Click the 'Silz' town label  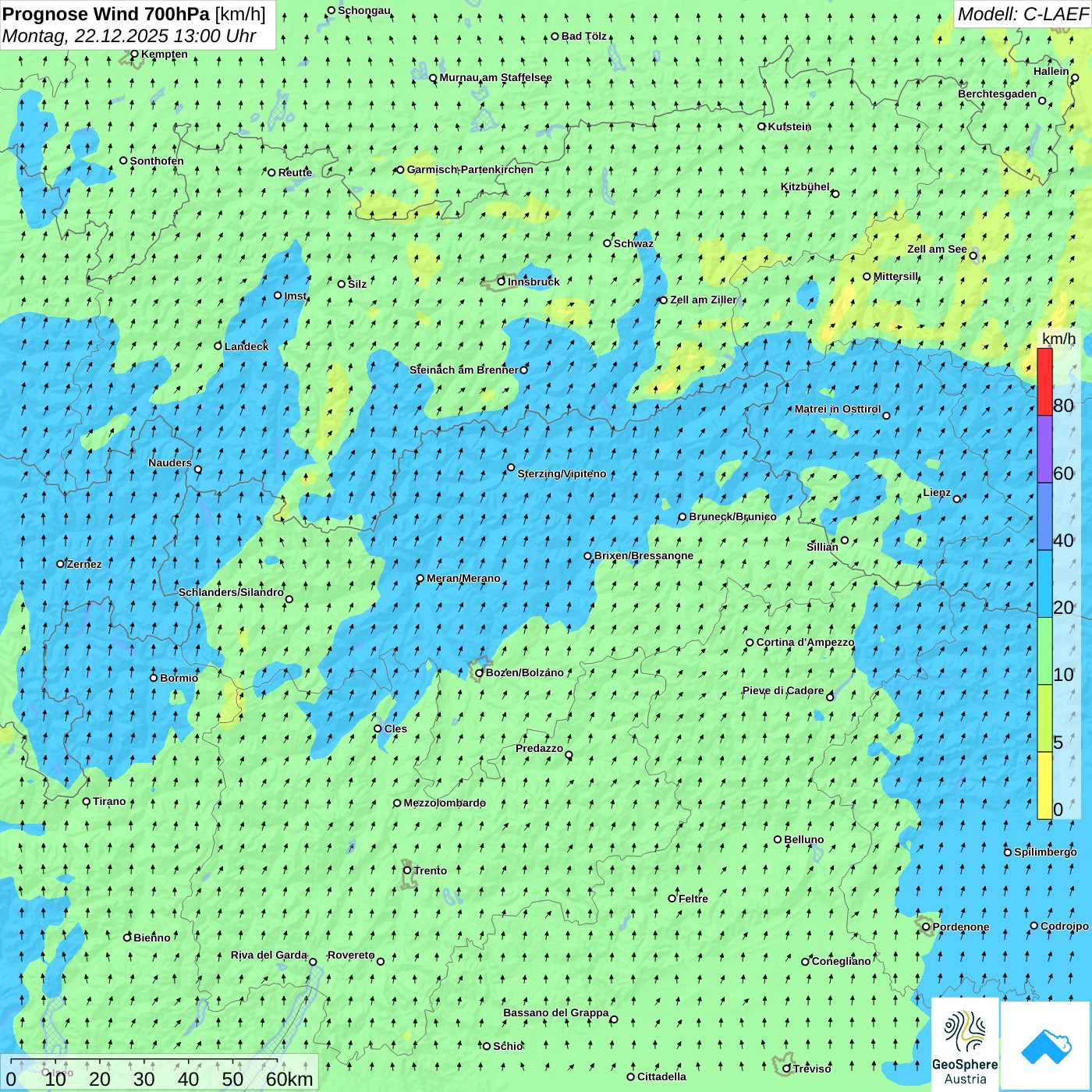click(x=357, y=284)
